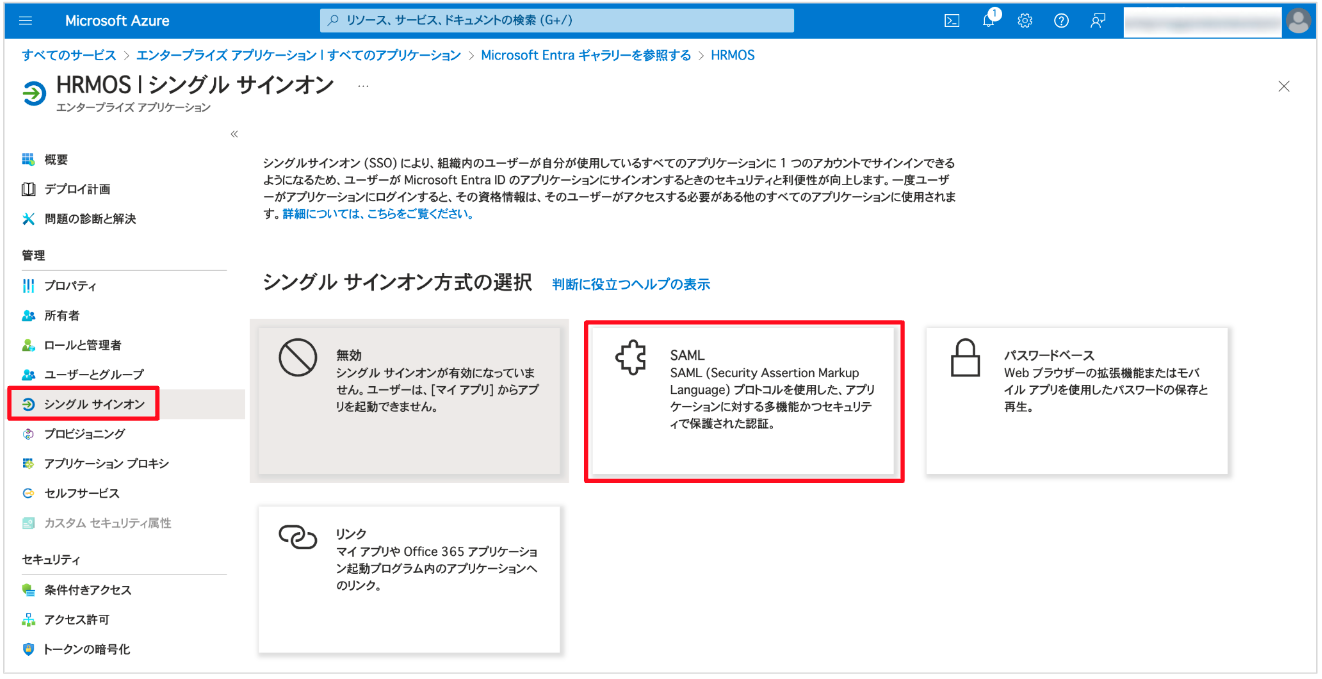Click the HRMOS application logo icon
Image resolution: width=1322 pixels, height=679 pixels.
point(34,93)
